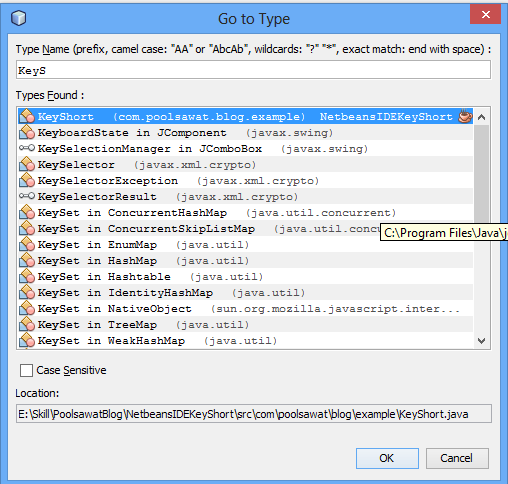Viewport: 508px width, 484px height.
Task: Click the types list scrollbar thumb
Action: pos(481,173)
